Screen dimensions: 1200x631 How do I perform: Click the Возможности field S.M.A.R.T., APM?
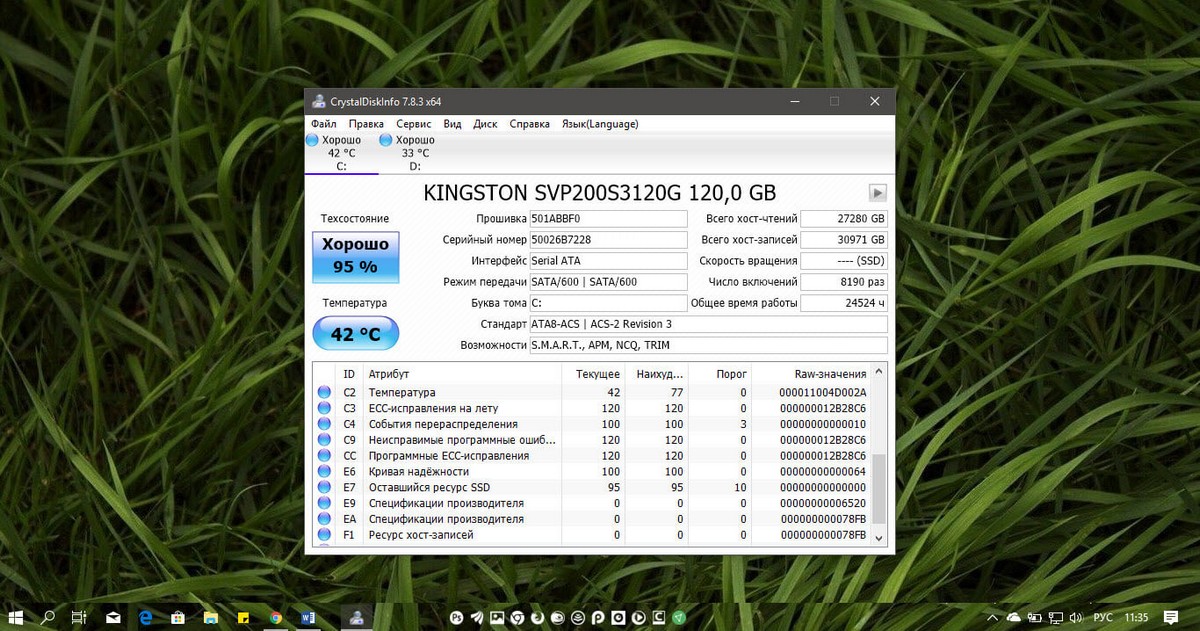coord(708,345)
